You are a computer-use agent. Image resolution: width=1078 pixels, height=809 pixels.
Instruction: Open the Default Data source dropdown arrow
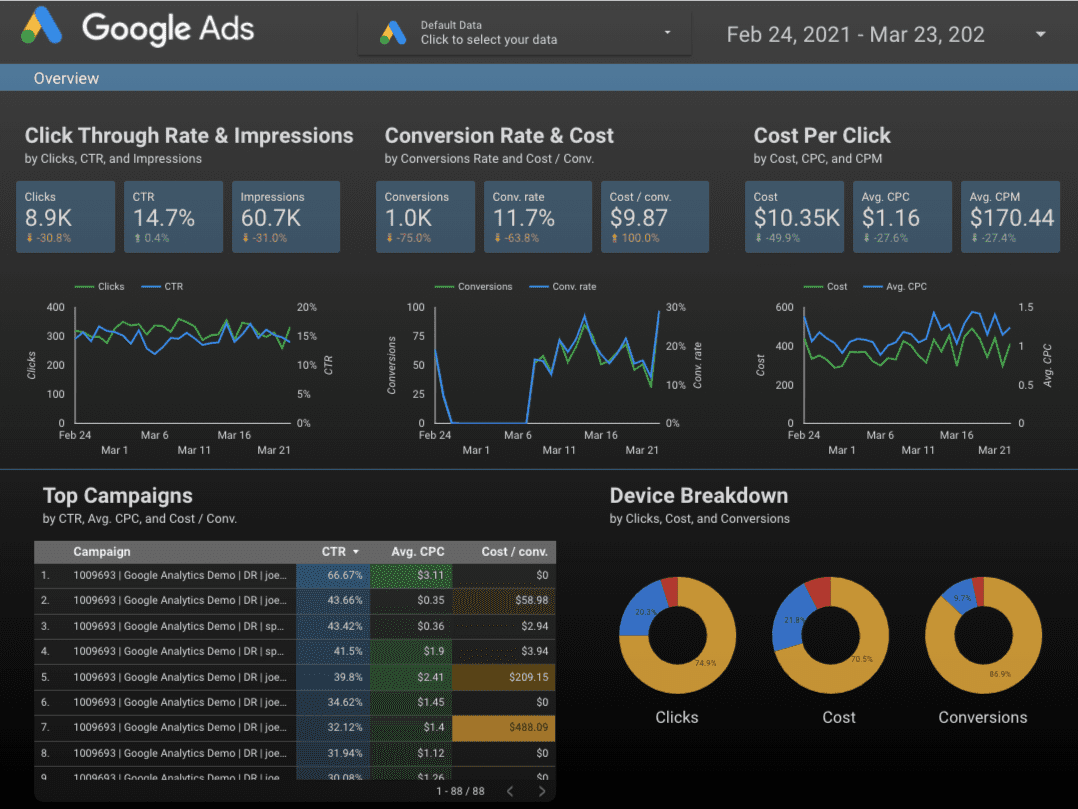point(667,32)
